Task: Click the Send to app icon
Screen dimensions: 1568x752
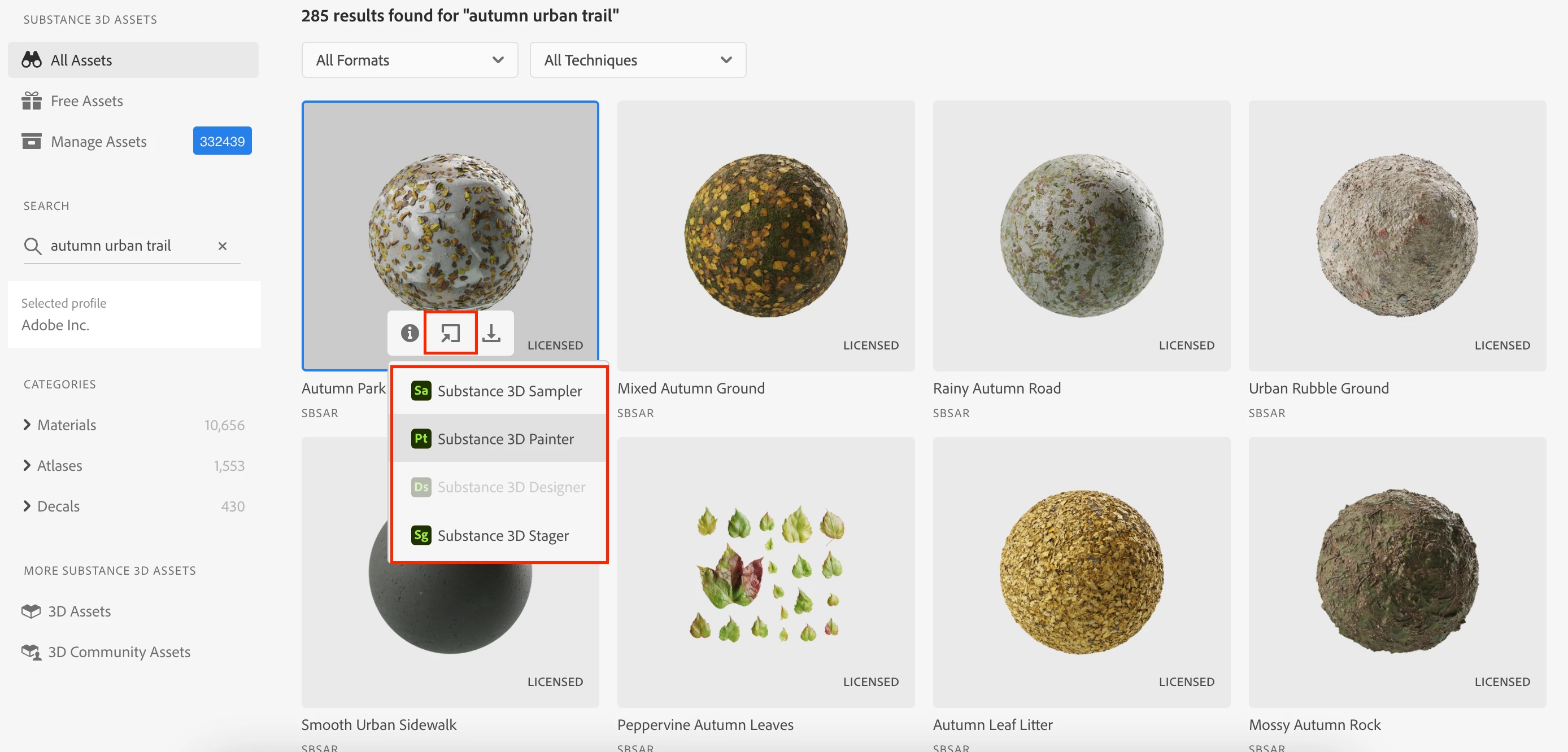Action: 450,333
